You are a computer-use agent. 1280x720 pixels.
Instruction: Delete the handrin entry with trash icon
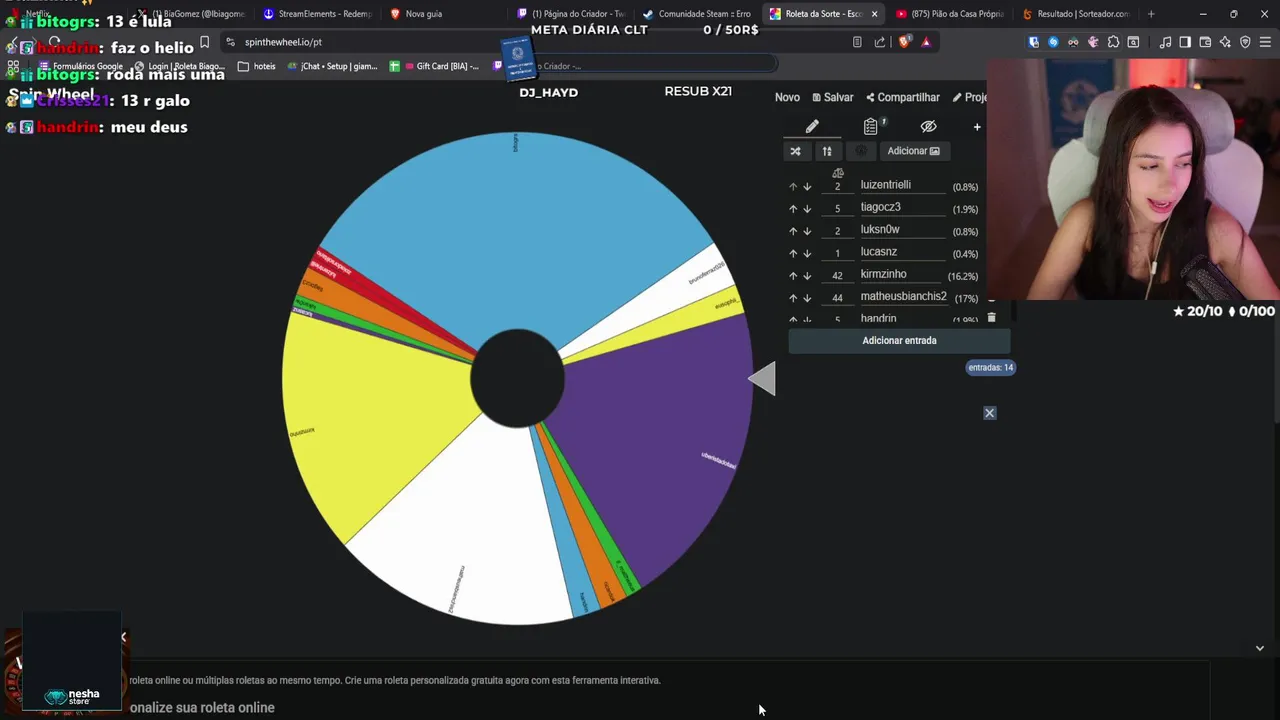click(x=992, y=317)
